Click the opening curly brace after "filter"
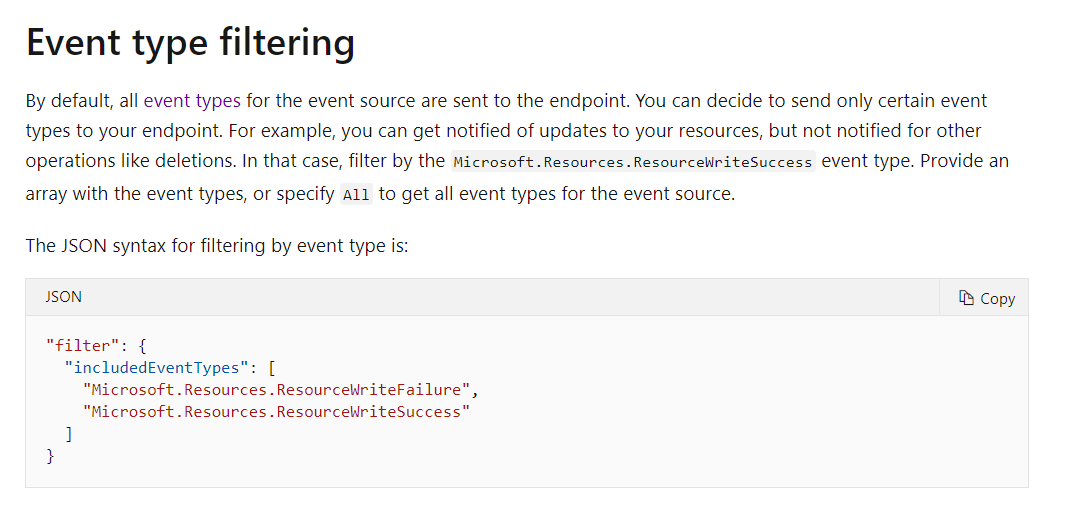Viewport: 1078px width, 515px height. [143, 346]
